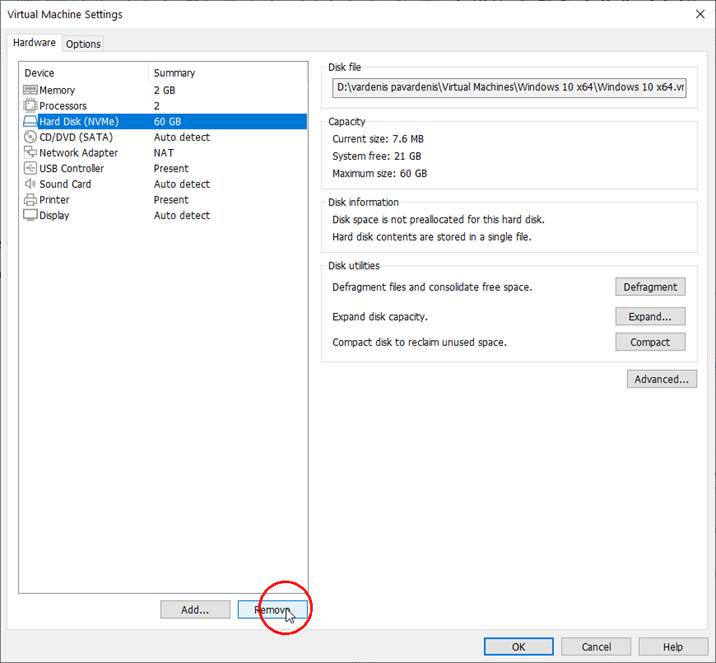Open Advanced... disk settings
716x663 pixels.
click(x=661, y=379)
